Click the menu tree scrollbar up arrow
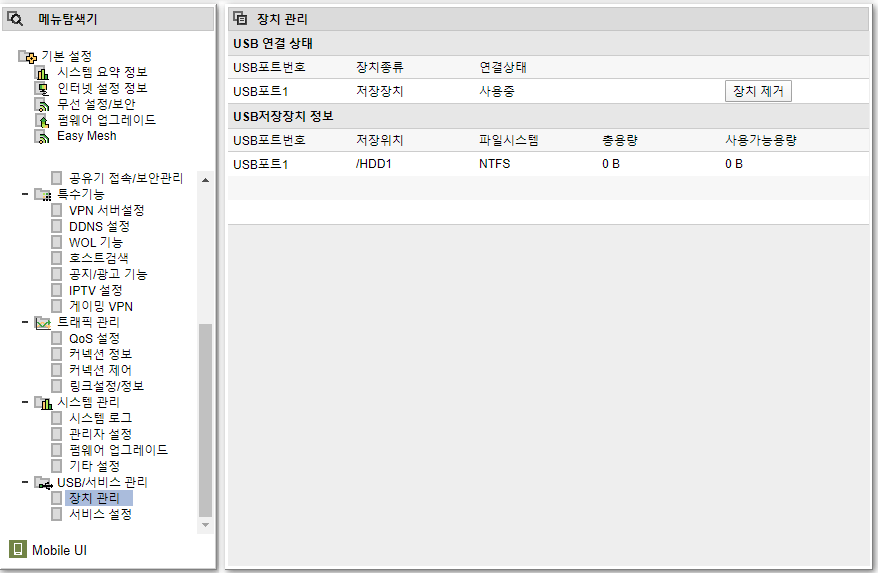Viewport: 878px width, 573px height. tap(206, 180)
